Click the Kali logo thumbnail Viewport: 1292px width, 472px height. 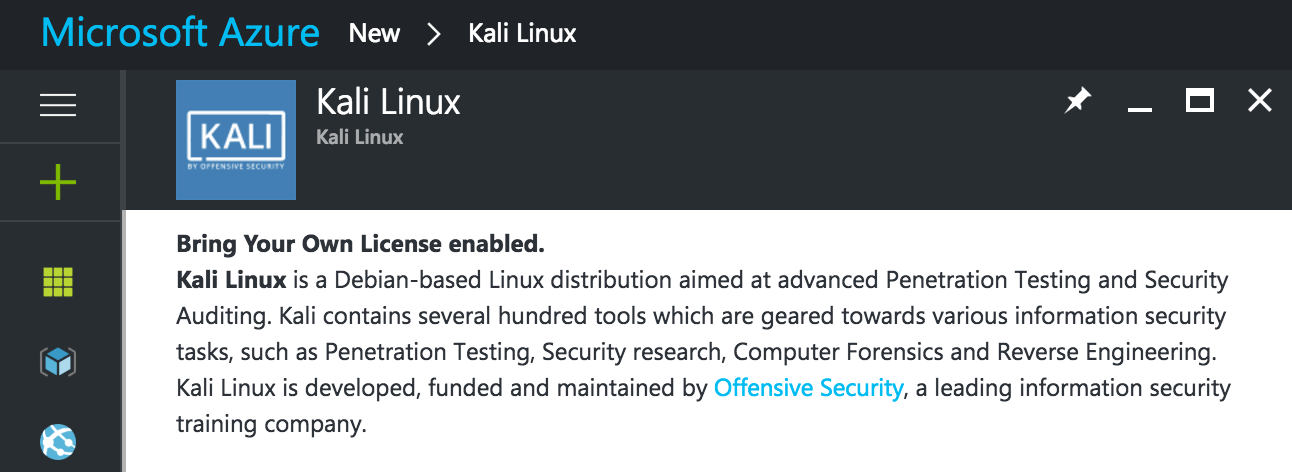(x=236, y=140)
